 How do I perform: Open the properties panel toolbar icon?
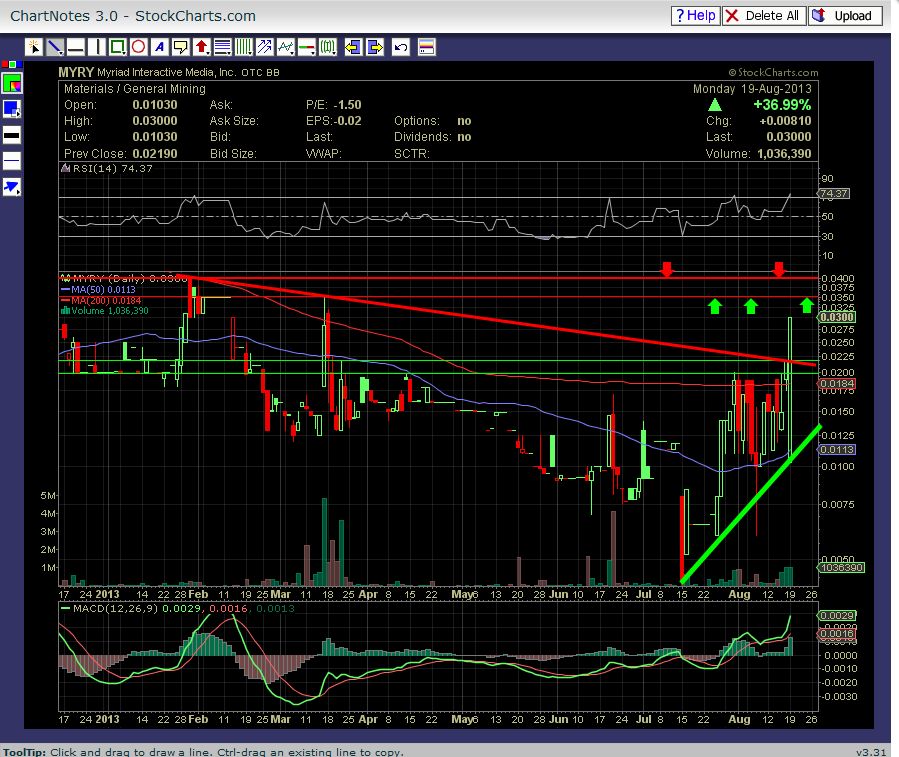pos(427,47)
